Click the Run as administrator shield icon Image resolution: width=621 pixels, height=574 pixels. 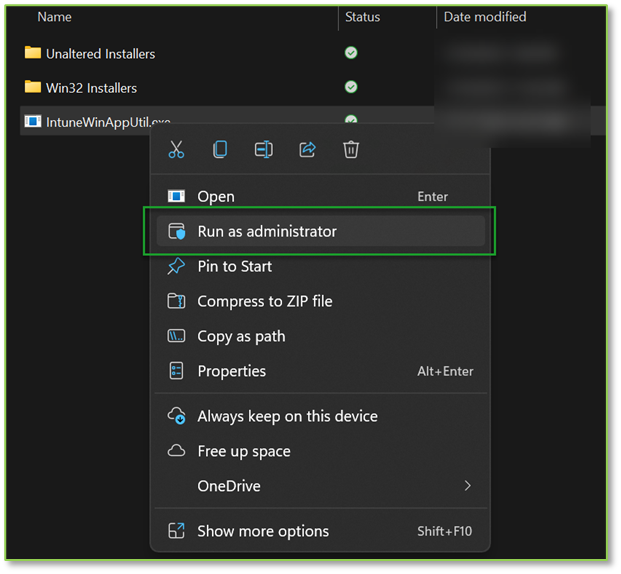176,231
